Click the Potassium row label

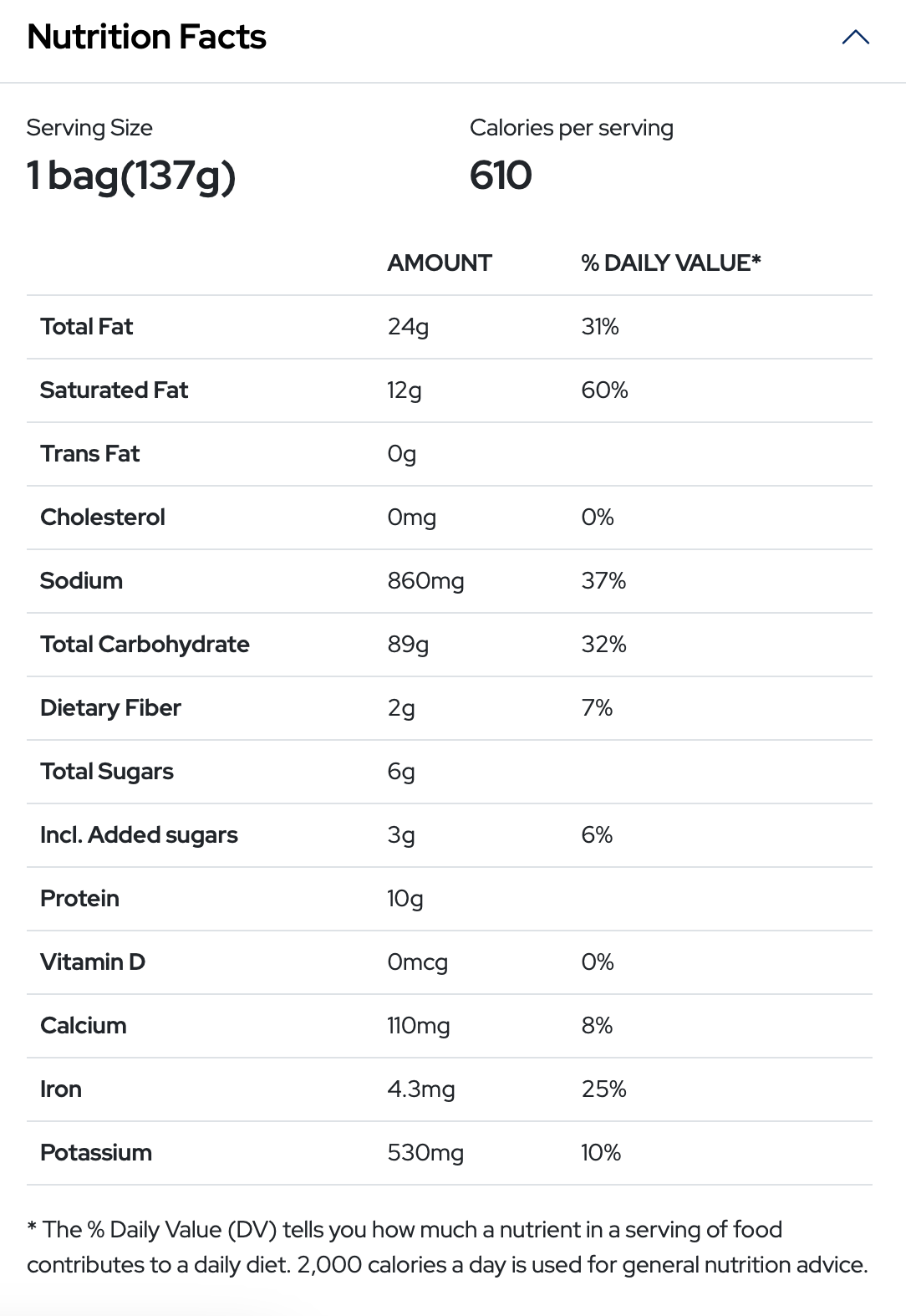pyautogui.click(x=96, y=1153)
